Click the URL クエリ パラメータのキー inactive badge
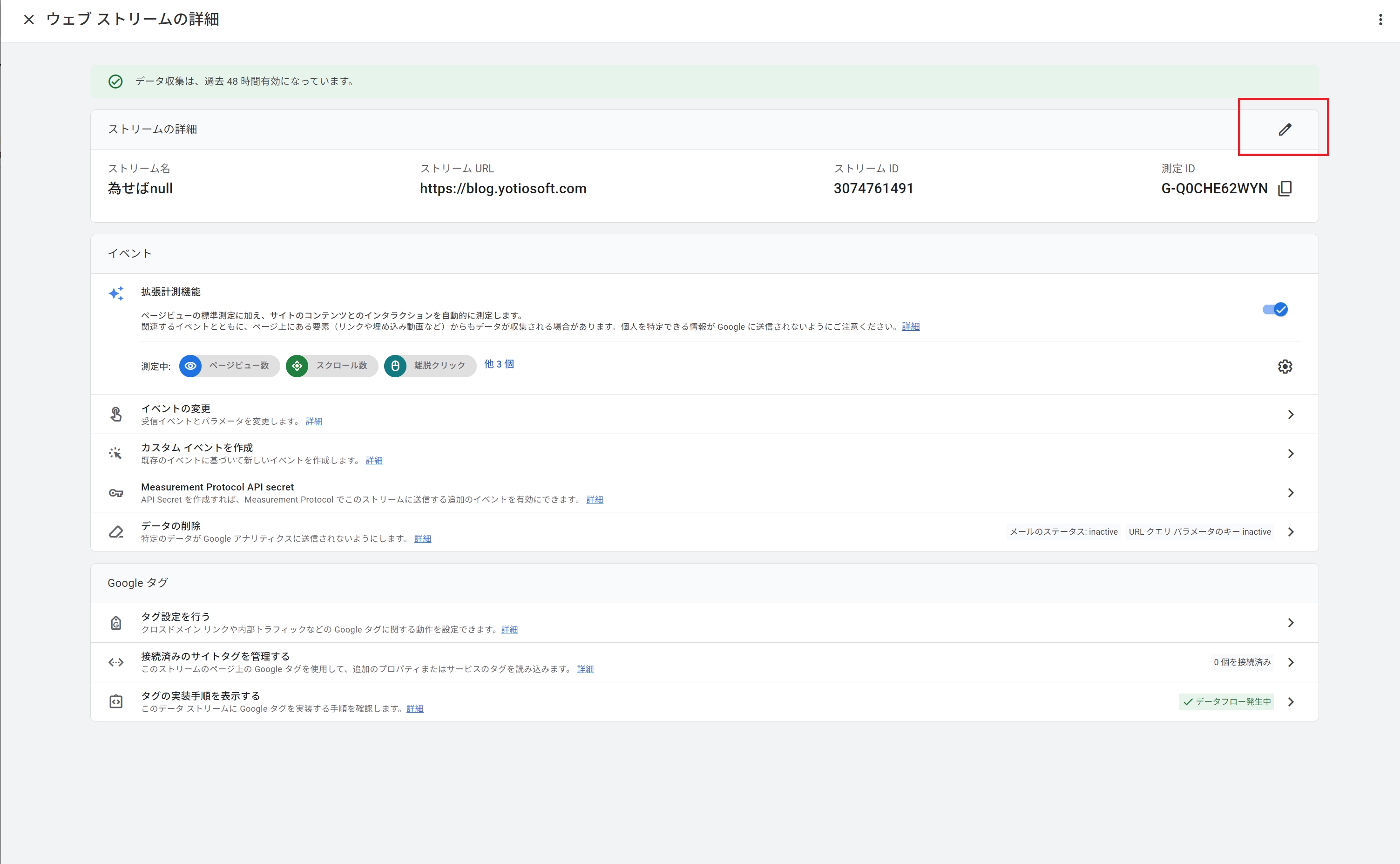The image size is (1400, 864). point(1199,532)
